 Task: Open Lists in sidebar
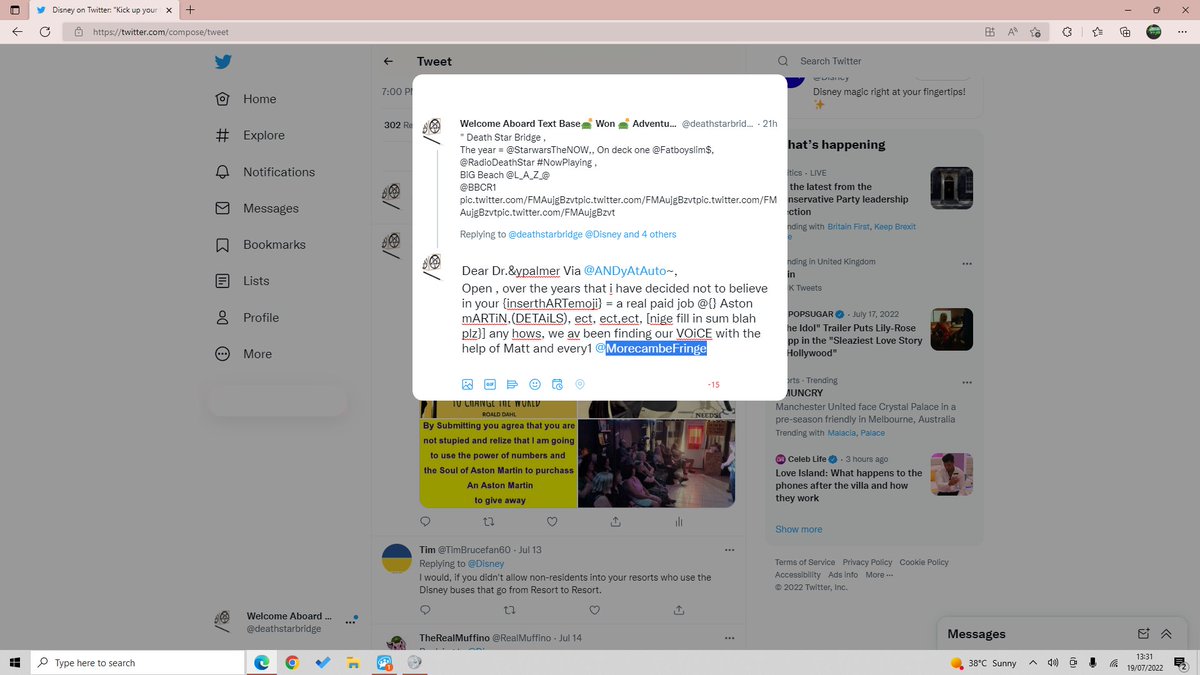pos(243,281)
